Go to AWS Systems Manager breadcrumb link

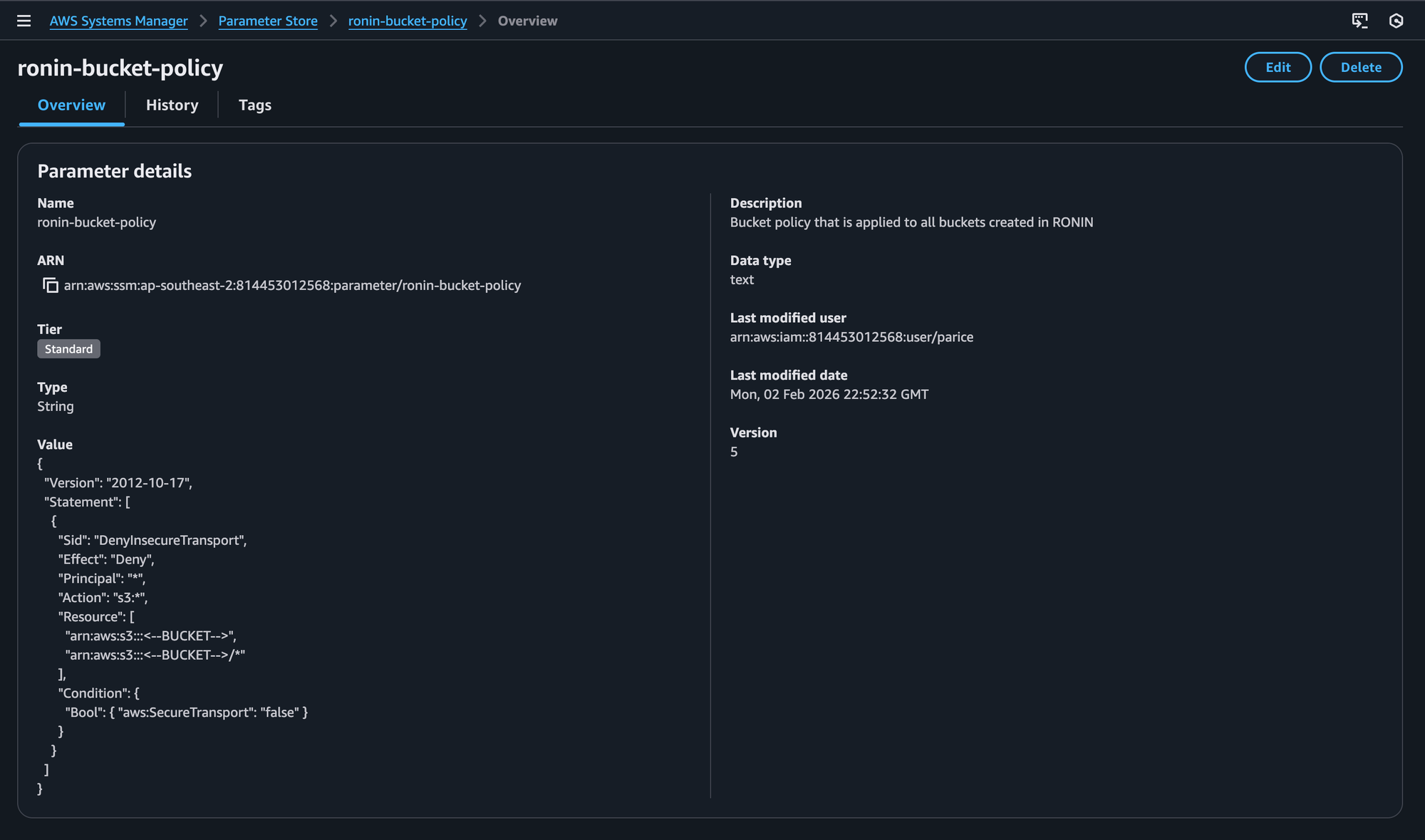[x=118, y=21]
